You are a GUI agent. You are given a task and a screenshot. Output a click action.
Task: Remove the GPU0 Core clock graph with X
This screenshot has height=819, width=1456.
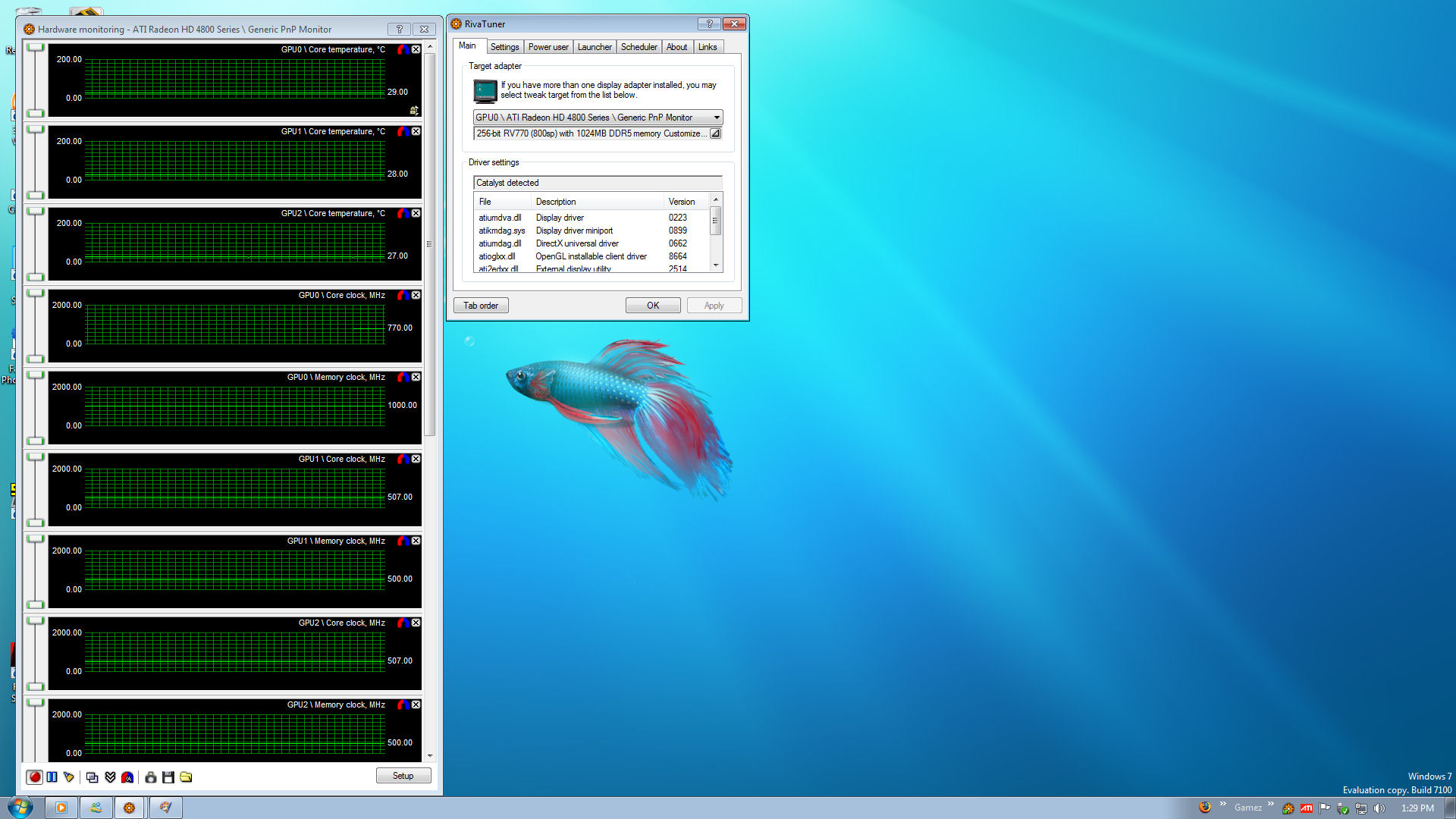(416, 295)
